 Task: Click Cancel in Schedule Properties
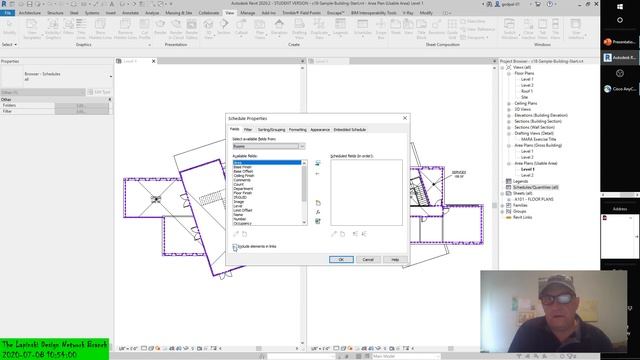[x=368, y=260]
